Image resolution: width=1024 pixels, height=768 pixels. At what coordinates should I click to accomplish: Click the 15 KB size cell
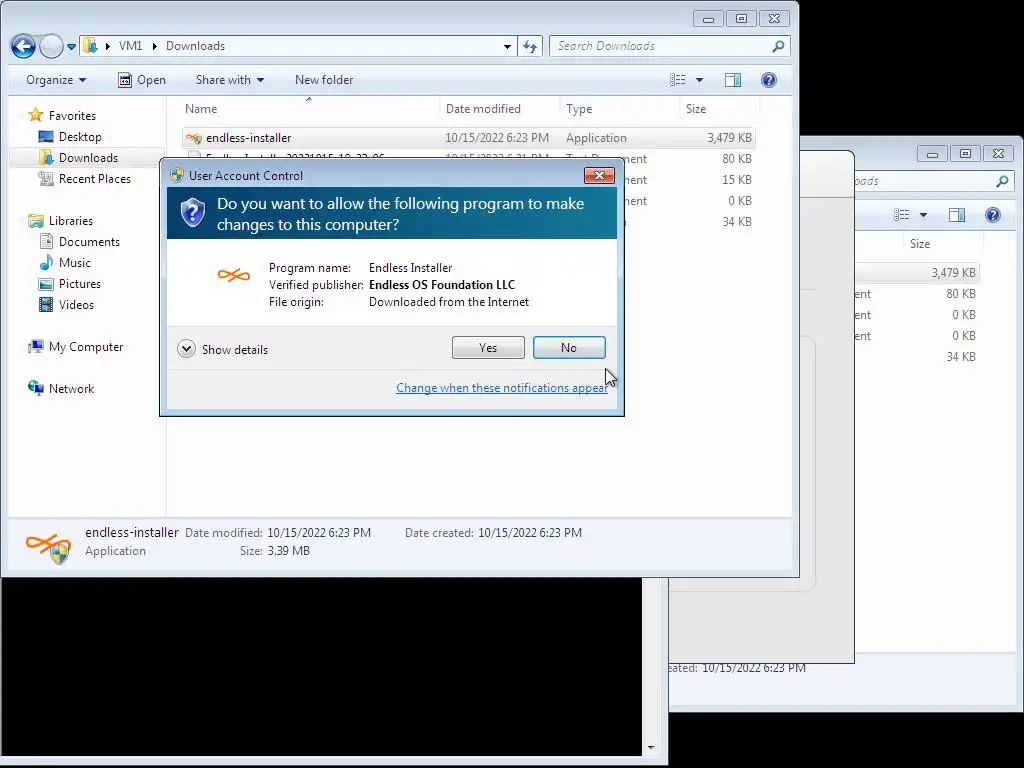pos(737,180)
